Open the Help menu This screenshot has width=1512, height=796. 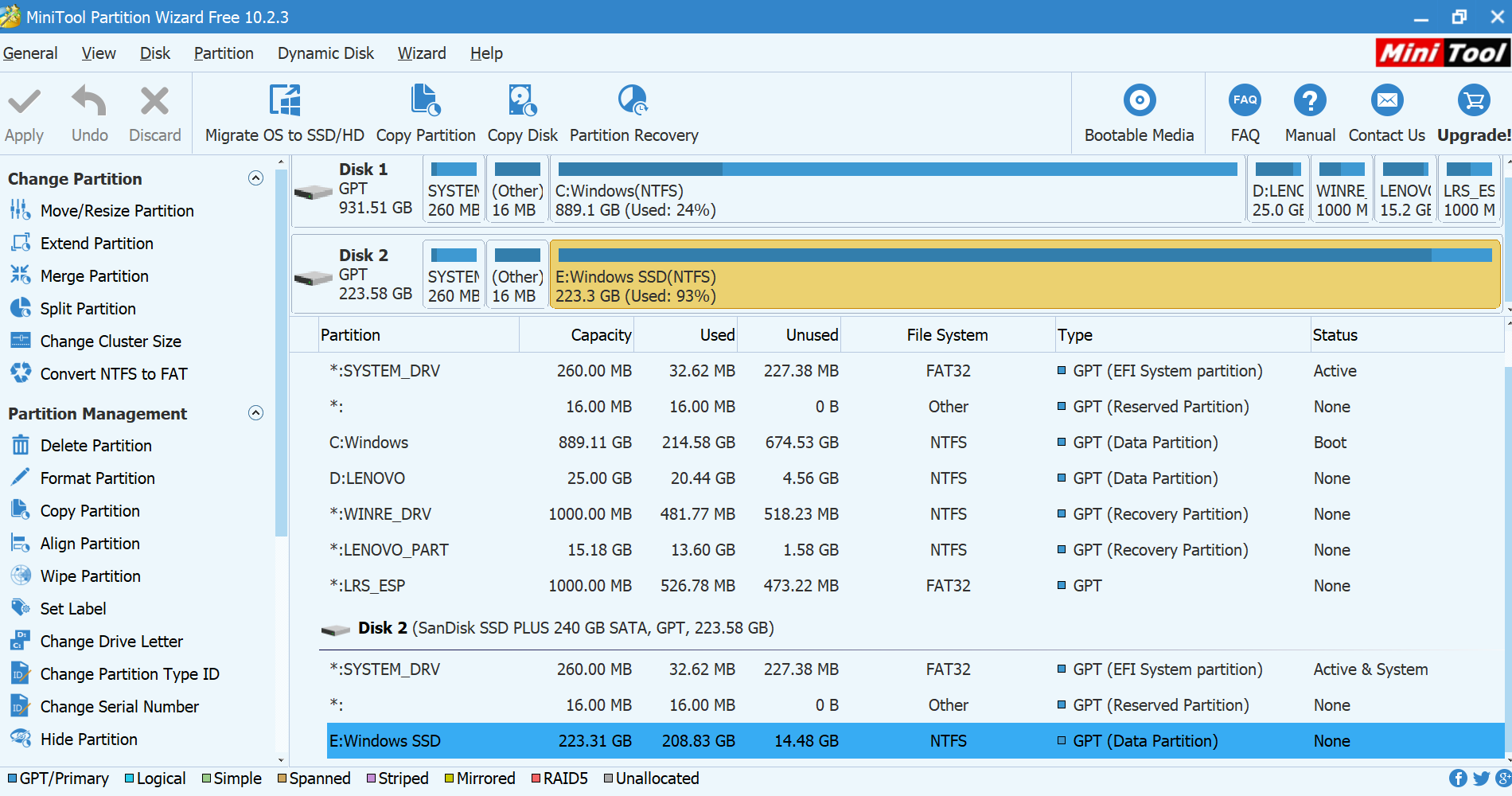486,53
